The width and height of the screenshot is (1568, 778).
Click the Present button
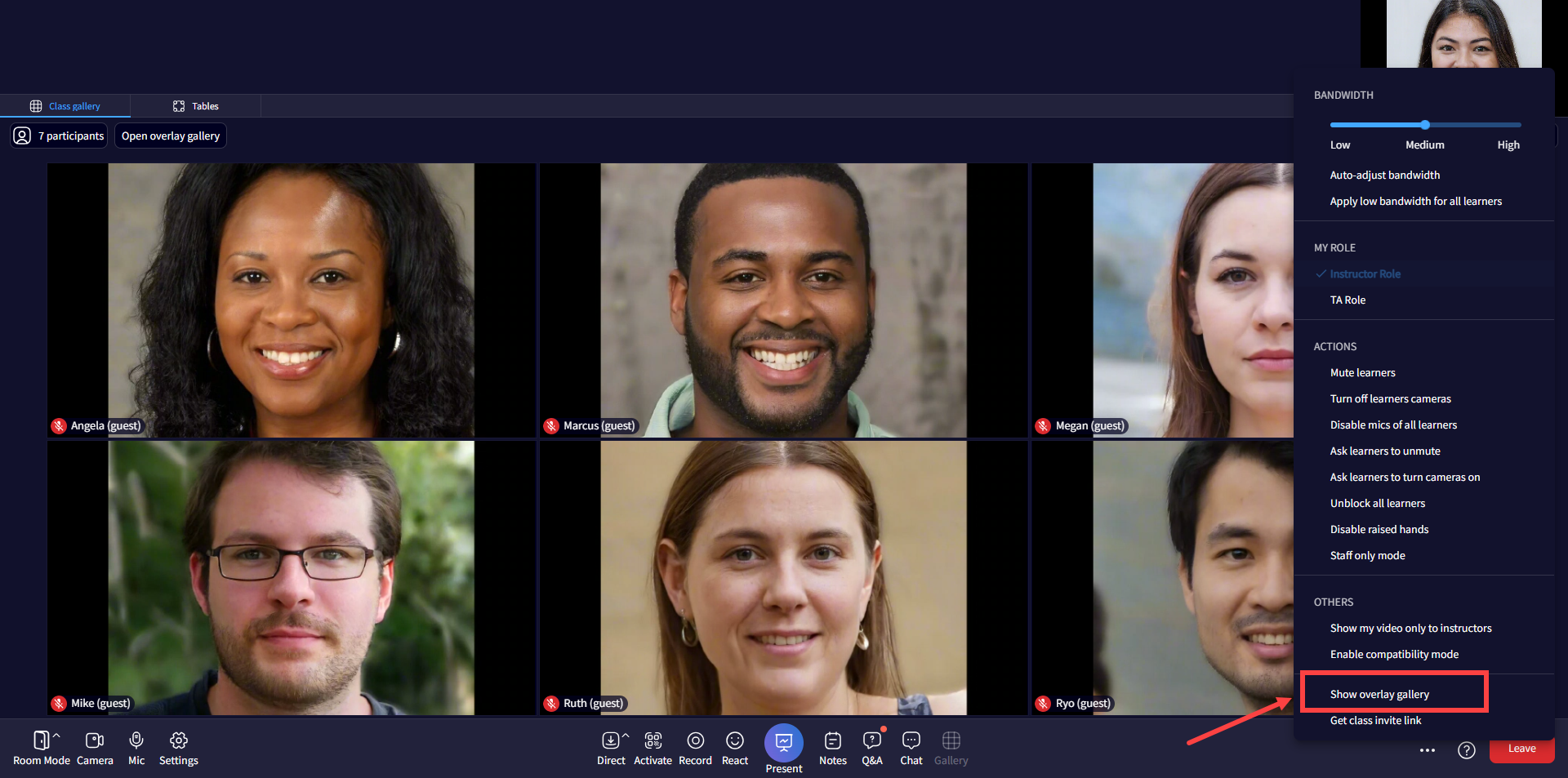784,749
